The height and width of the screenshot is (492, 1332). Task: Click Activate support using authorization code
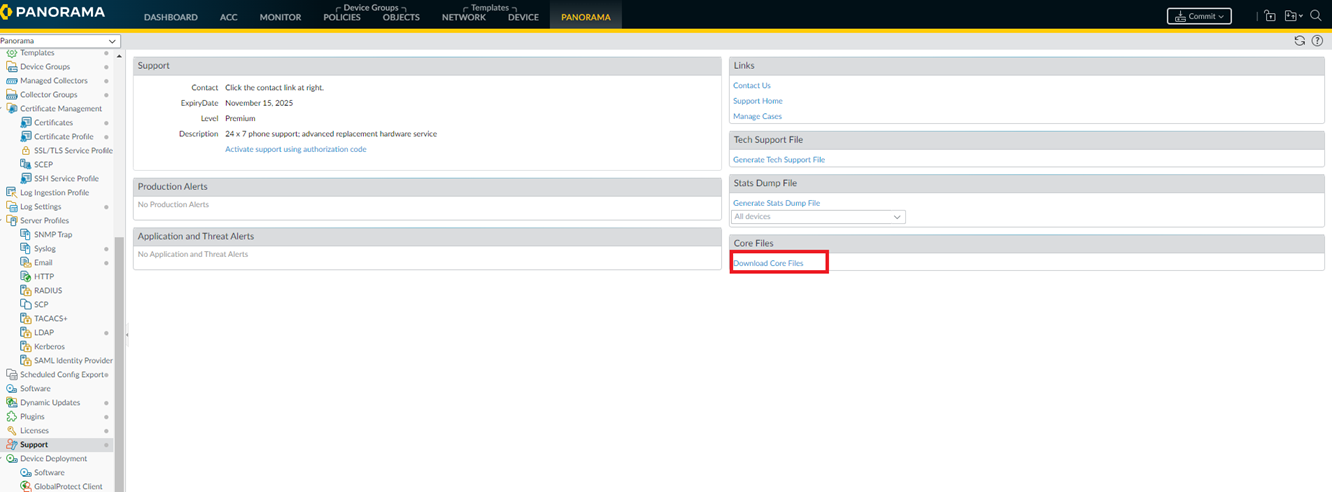coord(296,149)
